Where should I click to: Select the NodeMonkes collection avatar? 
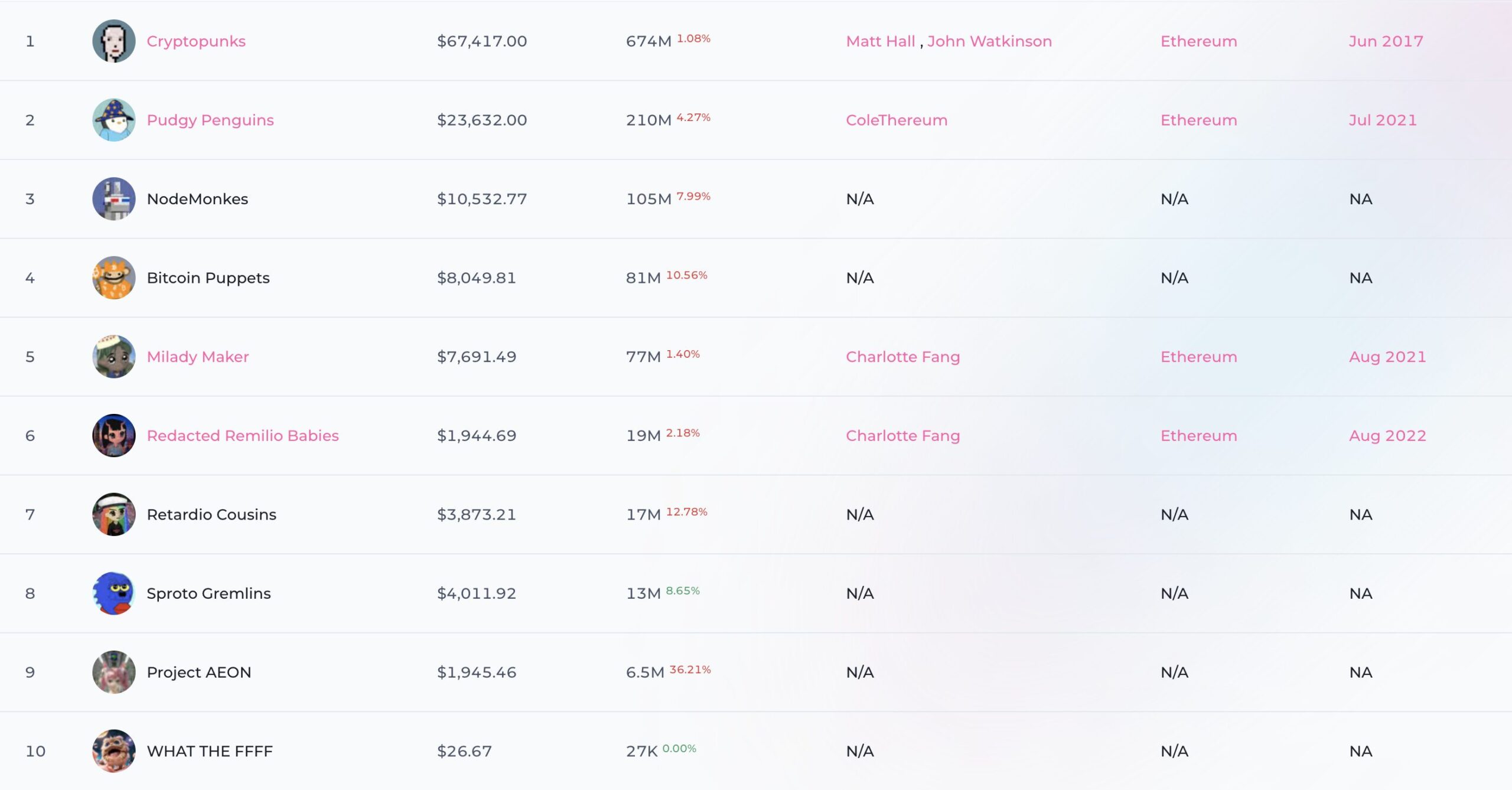coord(114,199)
